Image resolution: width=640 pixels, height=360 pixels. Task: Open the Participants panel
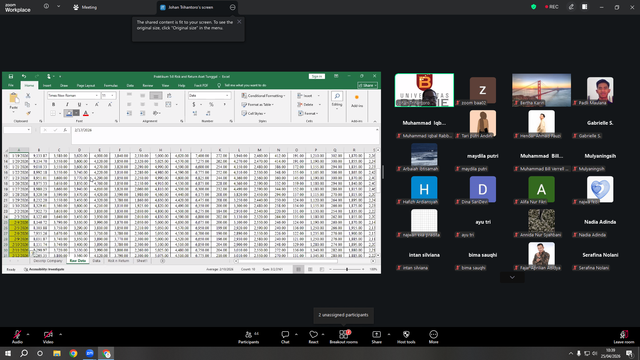click(249, 337)
